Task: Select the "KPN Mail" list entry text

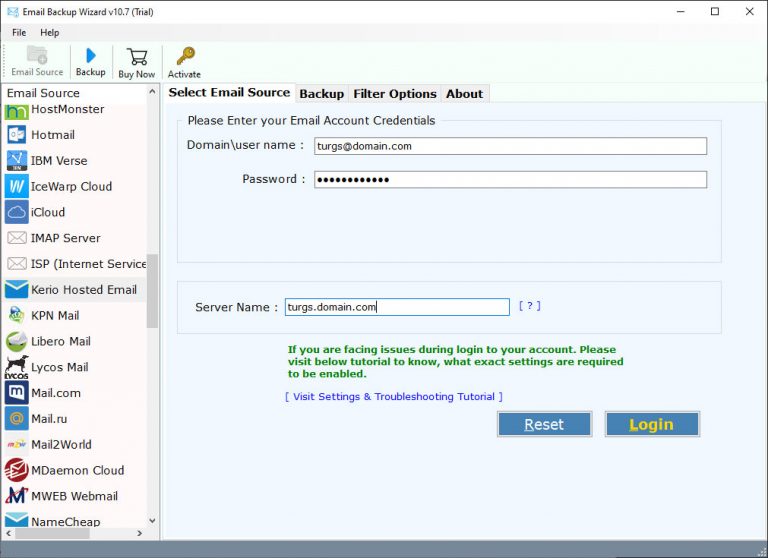Action: pos(55,315)
